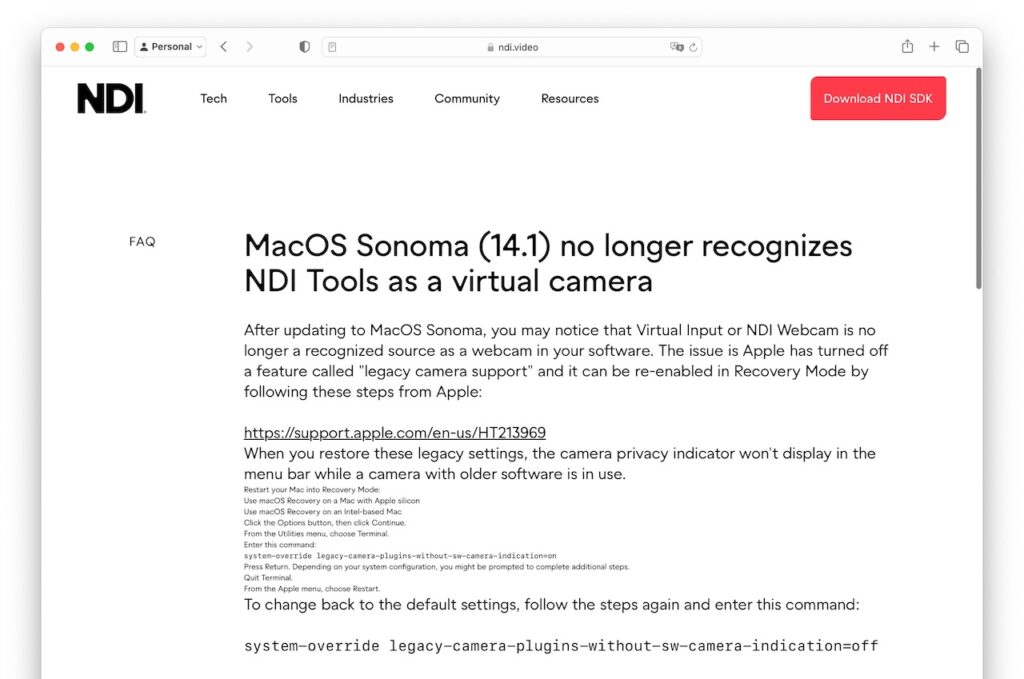The height and width of the screenshot is (679, 1024).
Task: Open the Share menu icon
Action: click(907, 46)
